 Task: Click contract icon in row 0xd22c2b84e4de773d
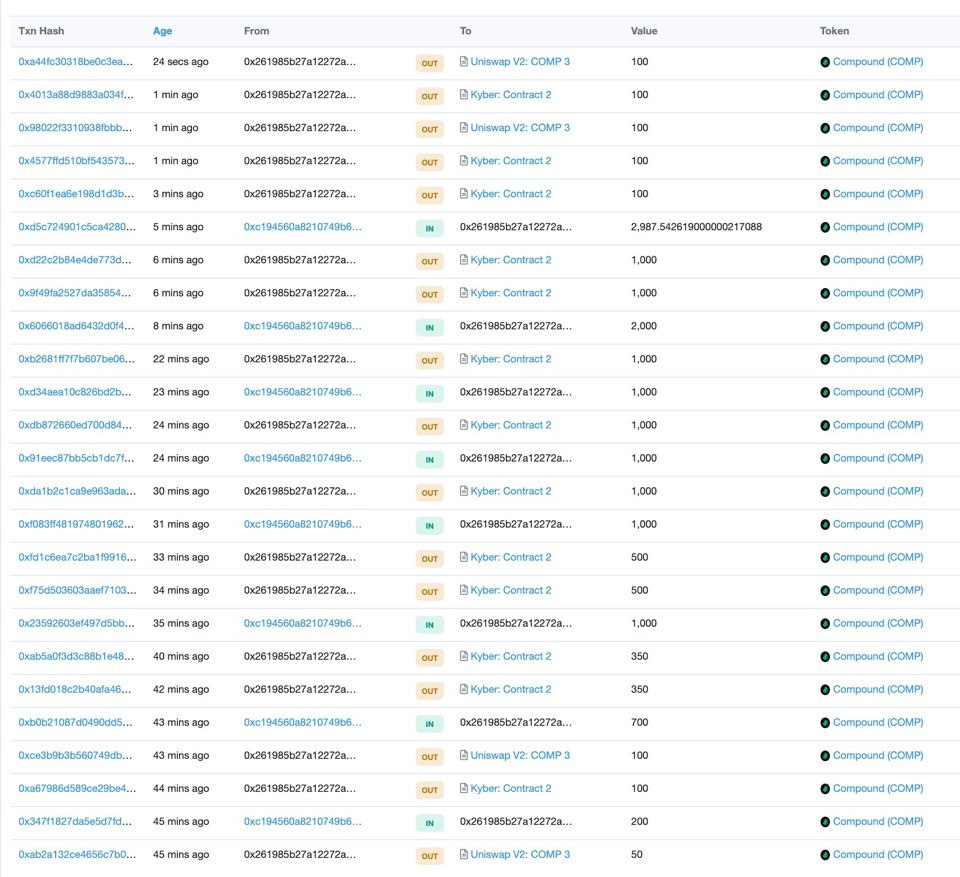pyautogui.click(x=463, y=260)
